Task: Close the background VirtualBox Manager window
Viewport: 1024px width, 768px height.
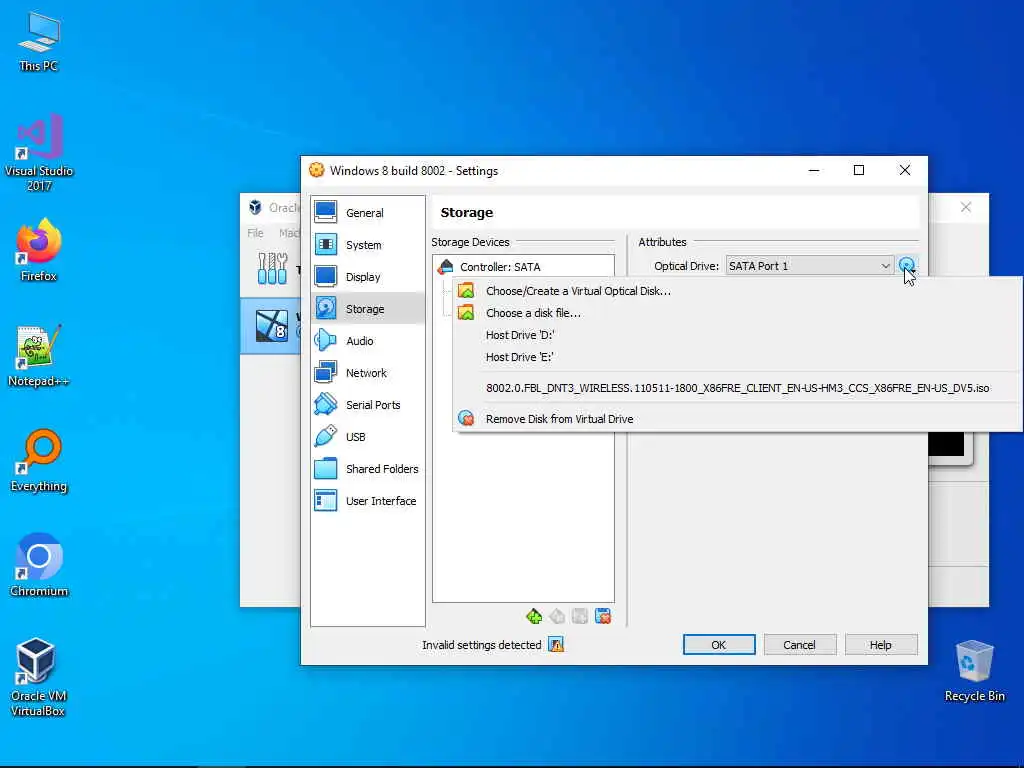Action: pyautogui.click(x=966, y=208)
